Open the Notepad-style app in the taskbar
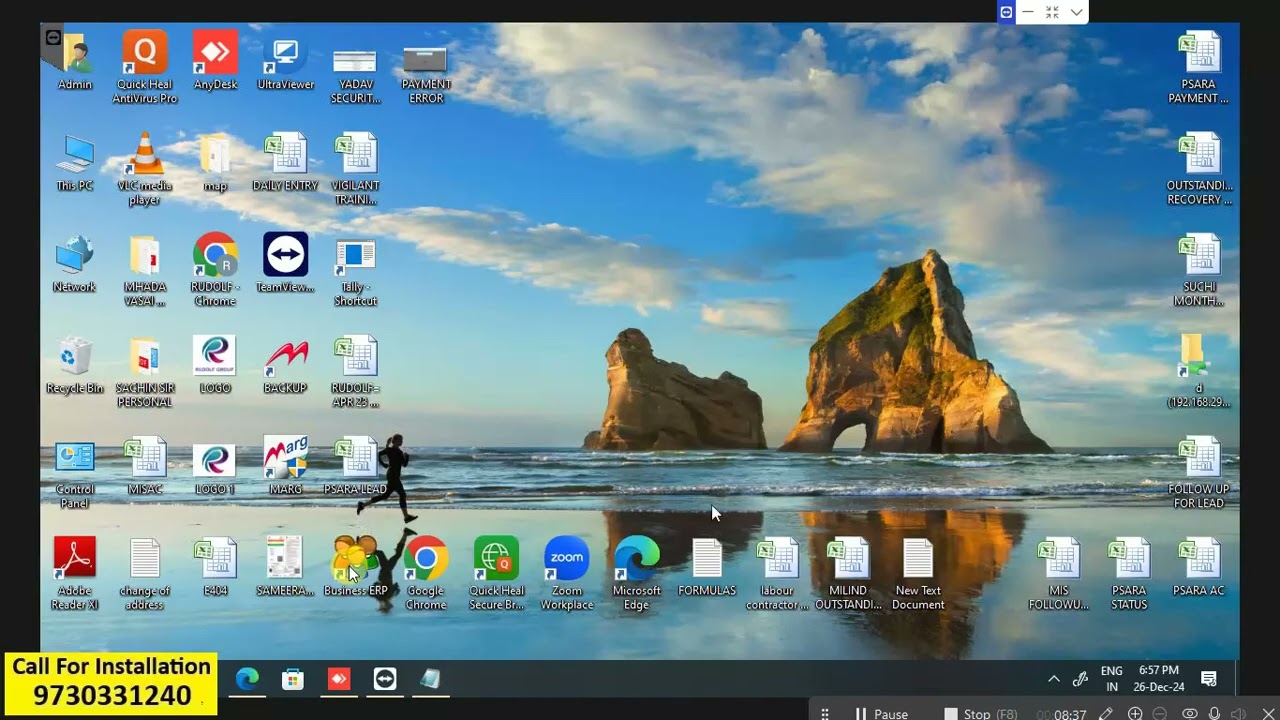 pos(431,679)
